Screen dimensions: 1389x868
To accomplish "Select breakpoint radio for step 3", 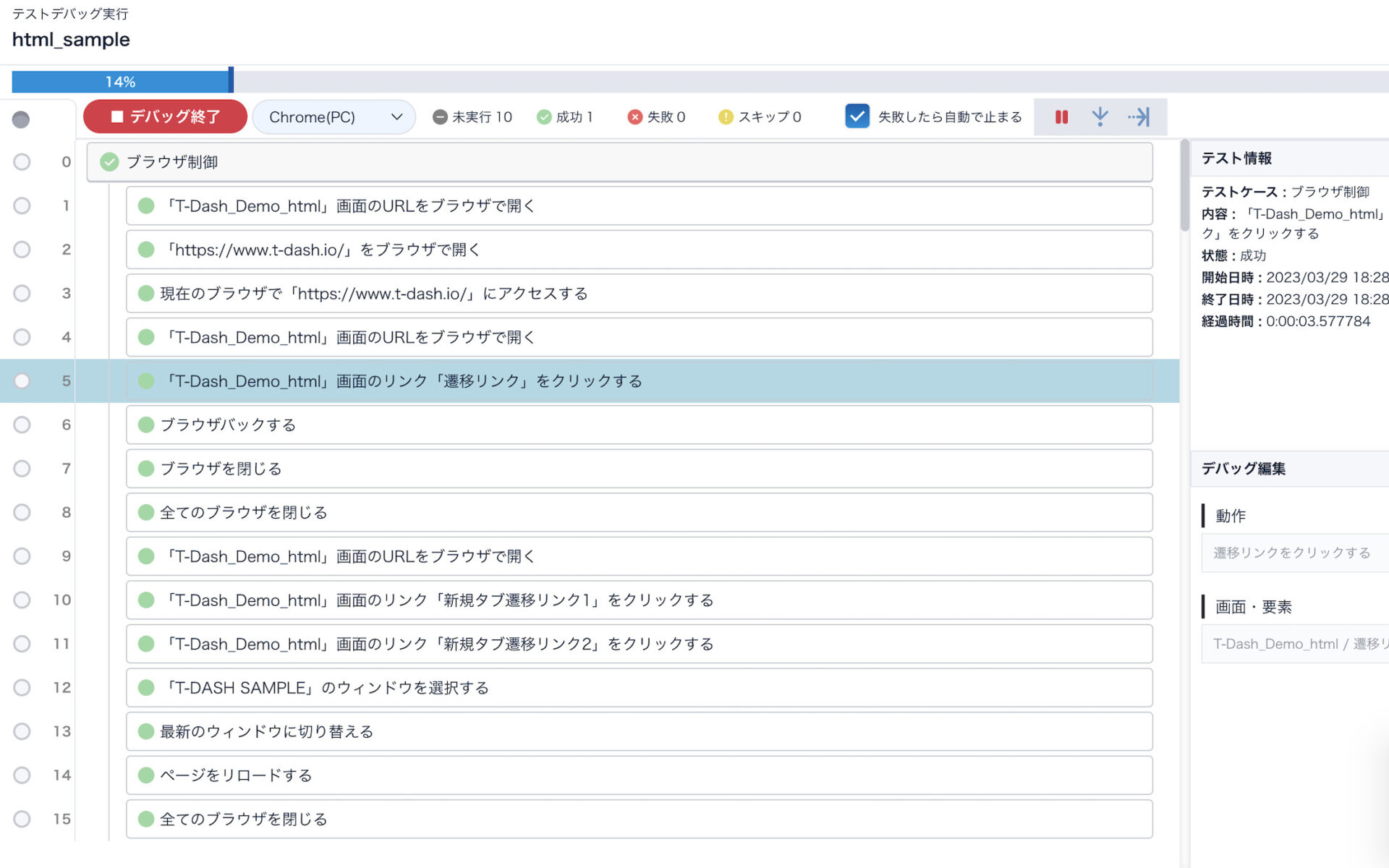I will (x=22, y=294).
